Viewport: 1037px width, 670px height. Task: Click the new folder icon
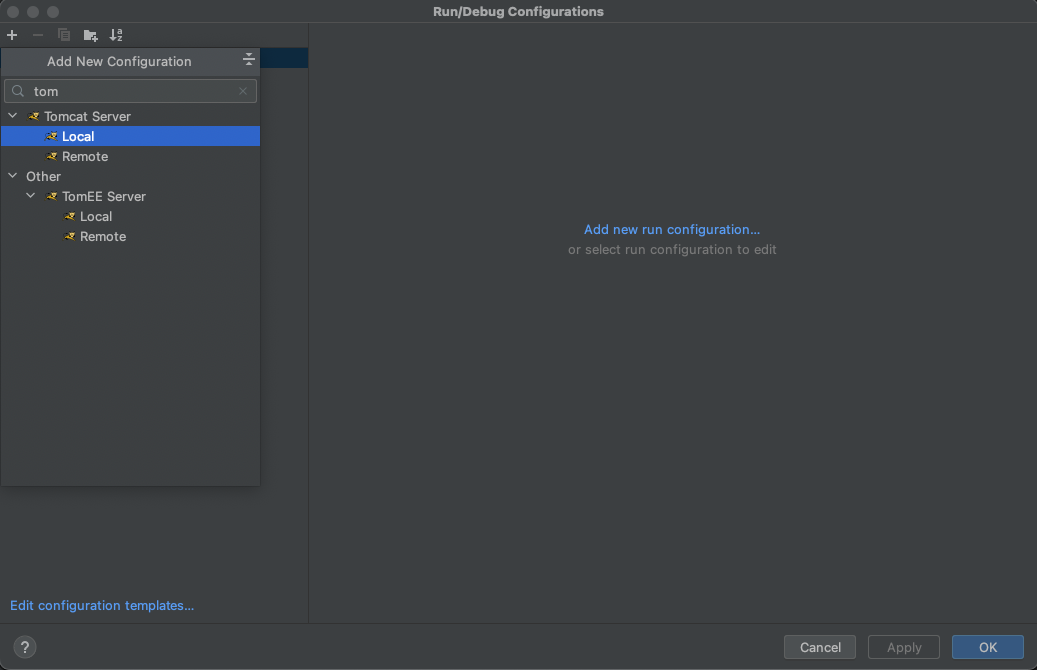pos(91,35)
